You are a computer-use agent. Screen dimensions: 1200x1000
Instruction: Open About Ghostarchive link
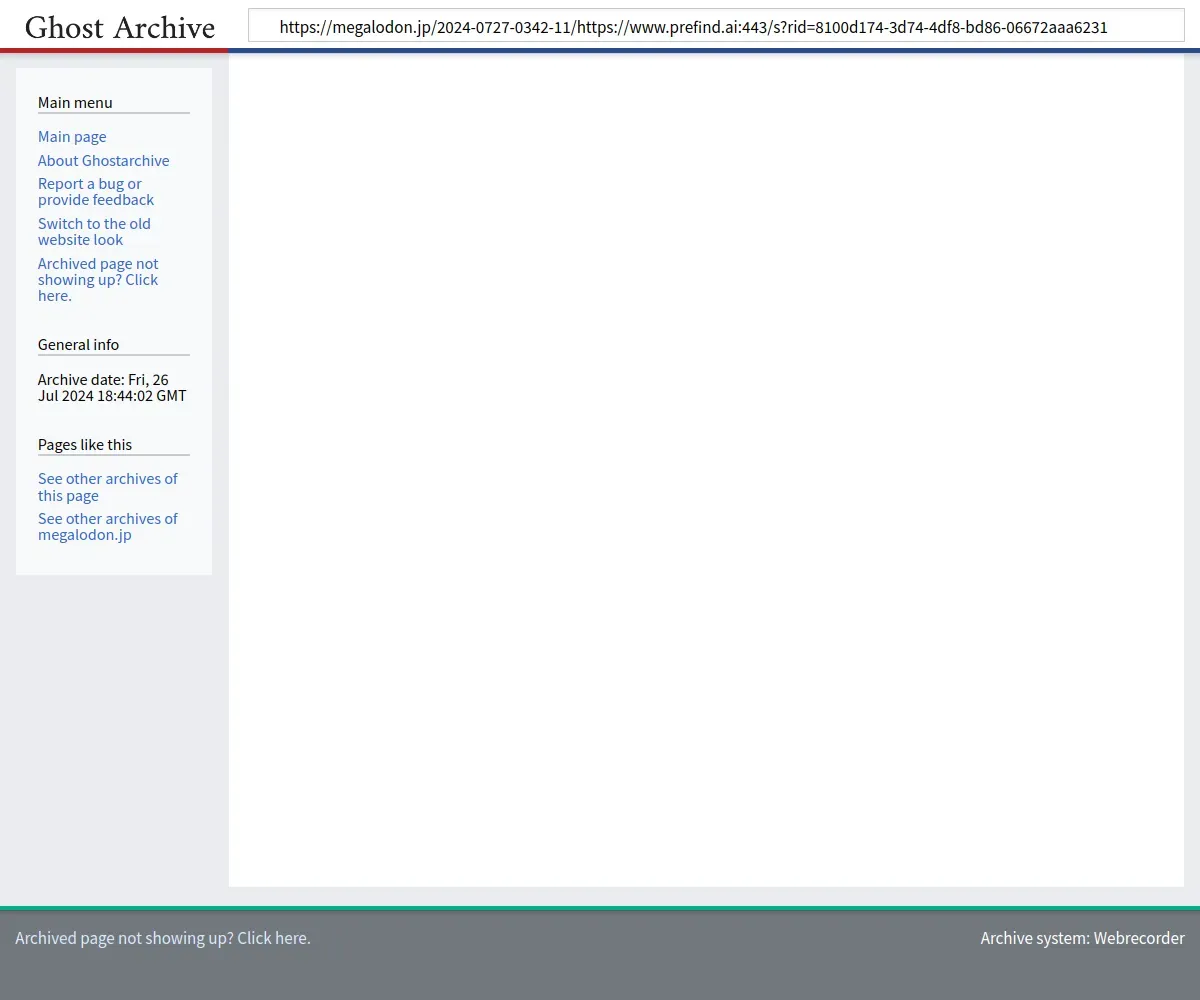pyautogui.click(x=104, y=161)
